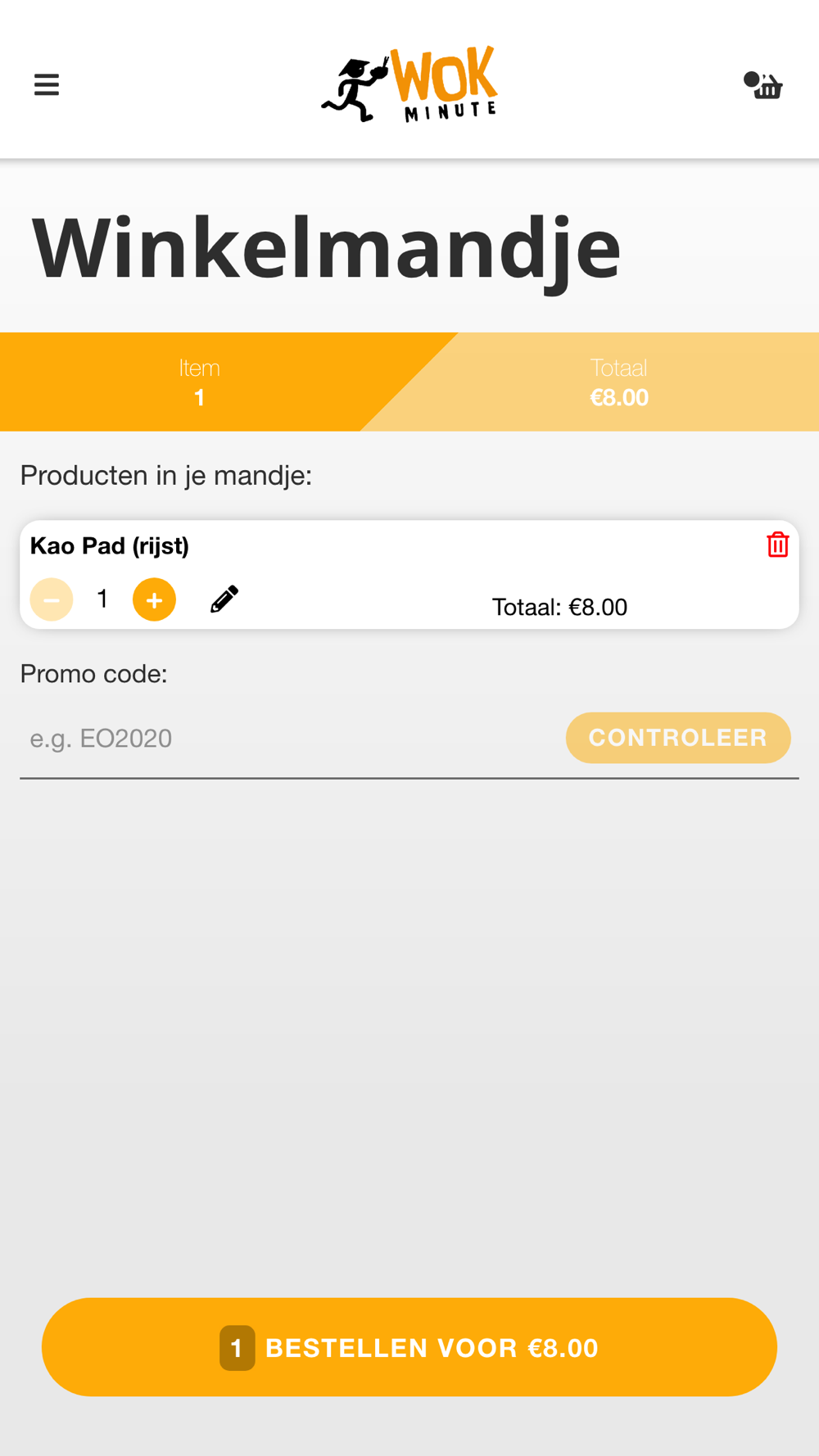Click the Producten in je mandje label
This screenshot has height=1456, width=819.
tap(166, 476)
